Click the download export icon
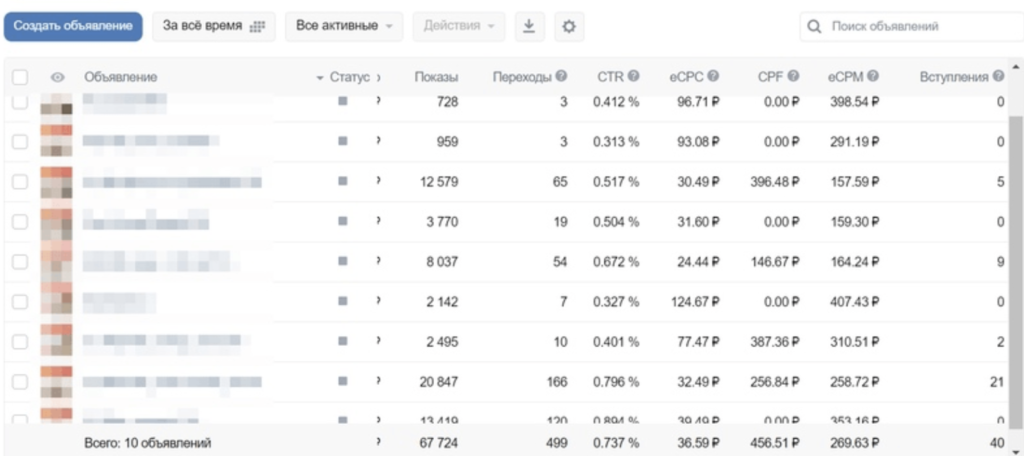The height and width of the screenshot is (456, 1024). pyautogui.click(x=530, y=26)
